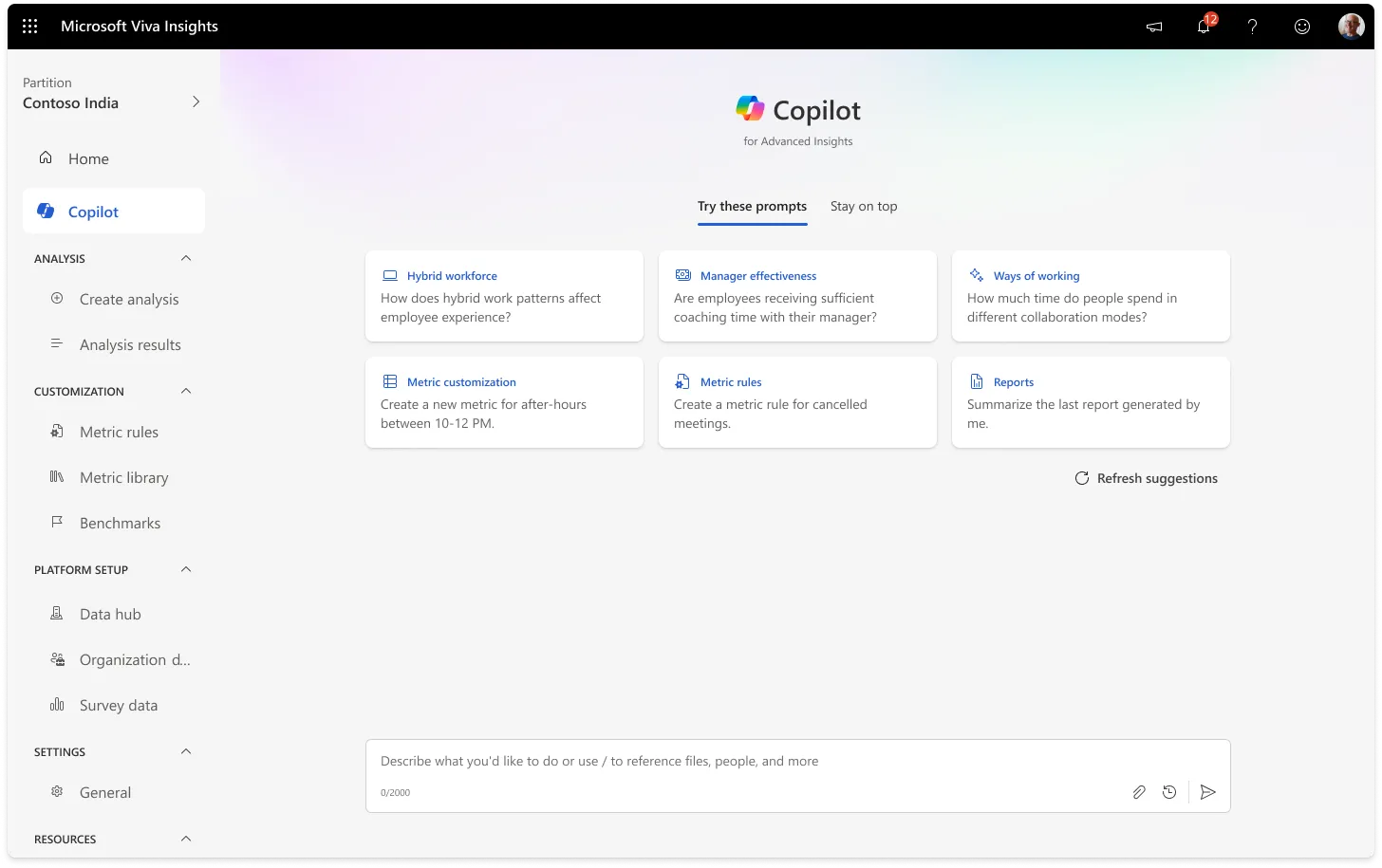The height and width of the screenshot is (868, 1382).
Task: Click the megaphone announcements icon
Action: tap(1154, 27)
